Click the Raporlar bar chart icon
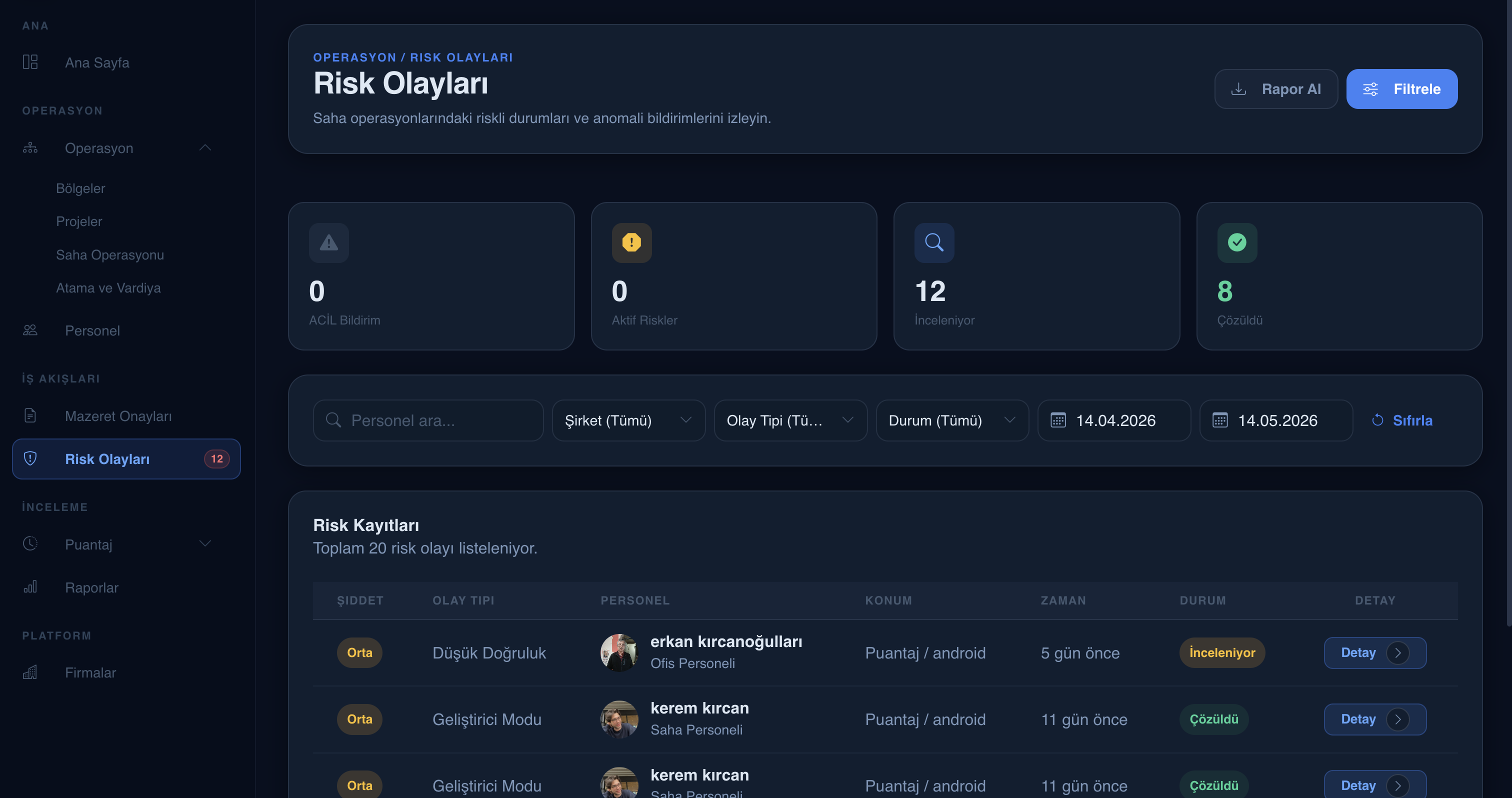 click(x=30, y=587)
